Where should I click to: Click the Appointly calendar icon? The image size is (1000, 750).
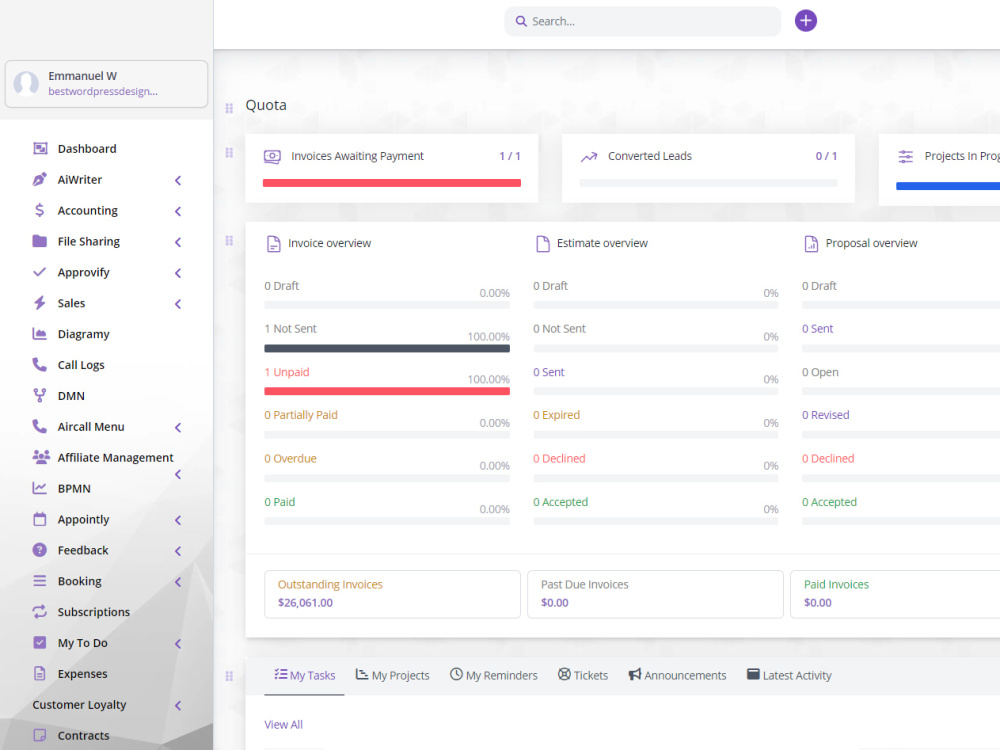pyautogui.click(x=40, y=519)
